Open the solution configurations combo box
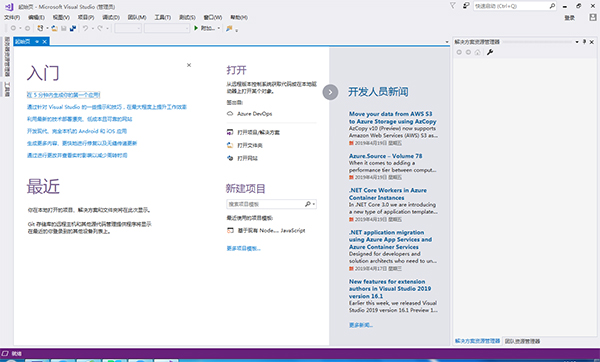Image resolution: width=600 pixels, height=362 pixels. point(128,28)
